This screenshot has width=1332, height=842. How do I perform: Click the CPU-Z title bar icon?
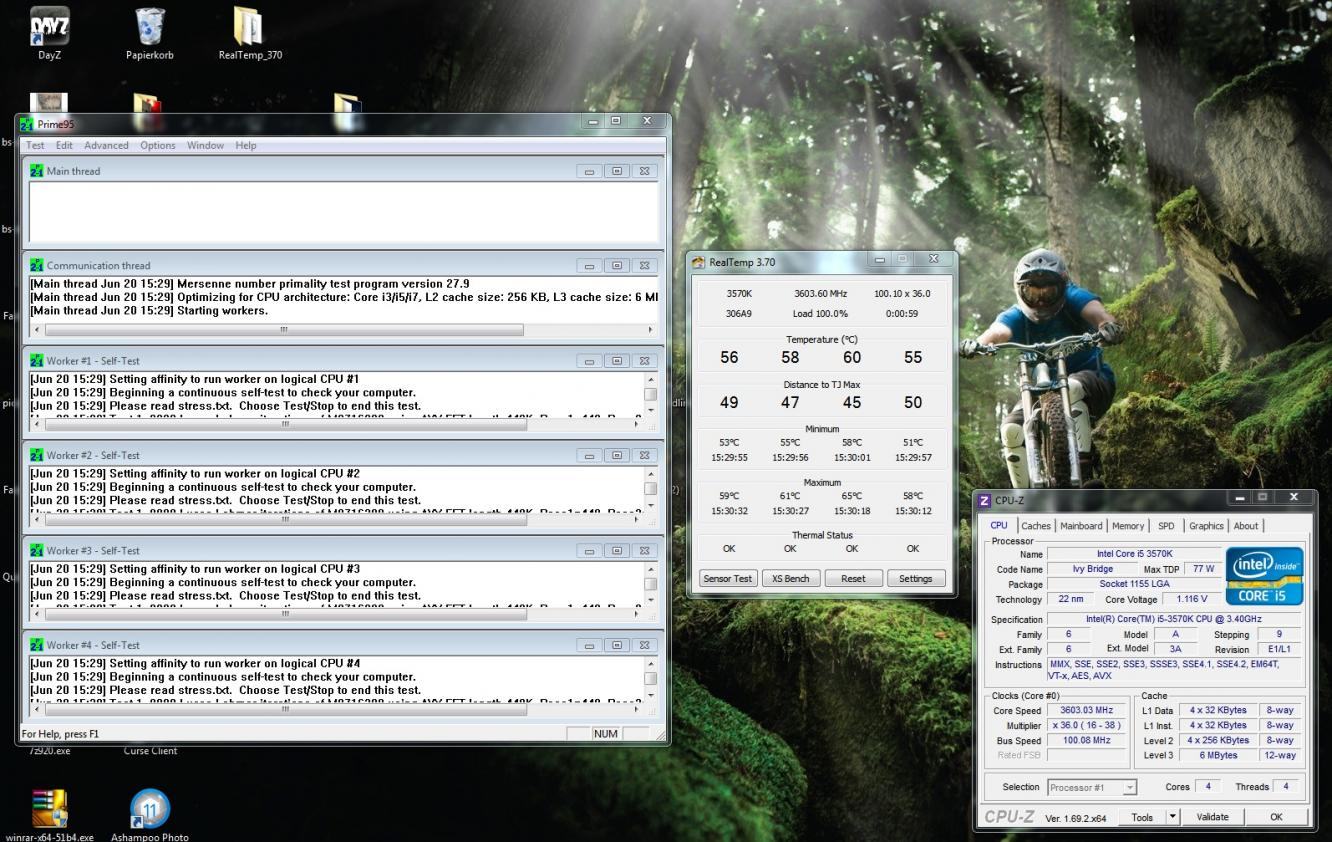pos(985,500)
